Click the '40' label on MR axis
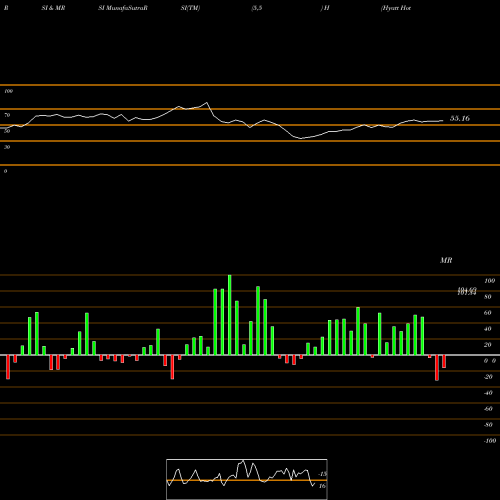500x500 pixels. (488, 329)
